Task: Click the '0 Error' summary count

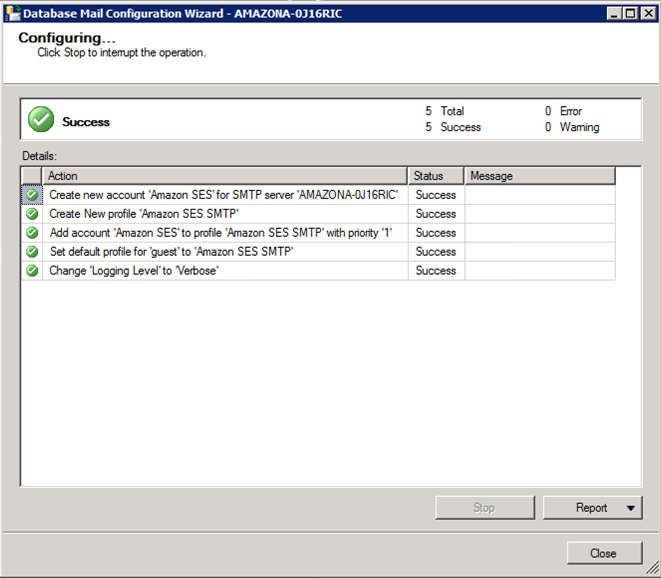Action: (563, 111)
